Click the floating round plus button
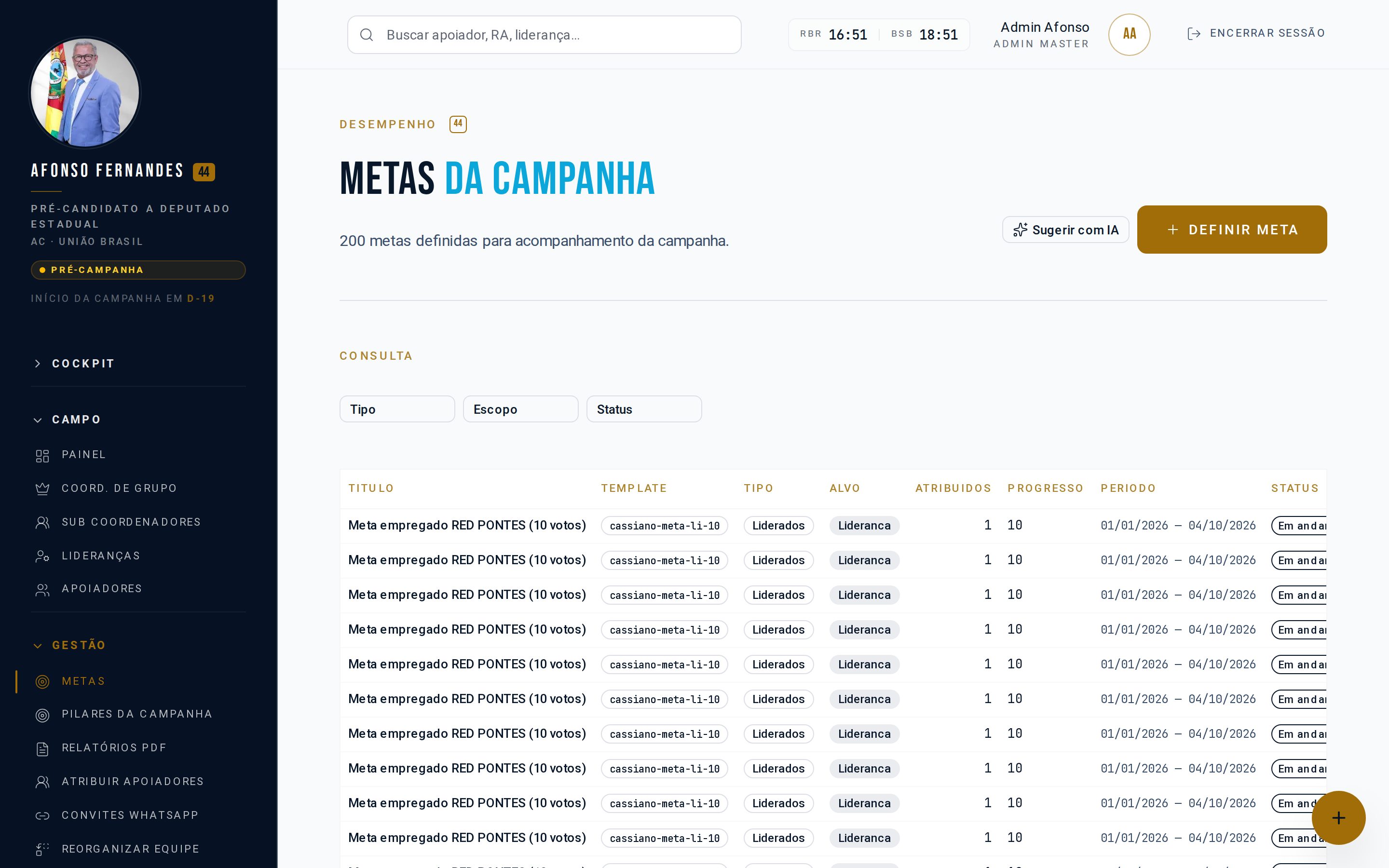 point(1338,817)
